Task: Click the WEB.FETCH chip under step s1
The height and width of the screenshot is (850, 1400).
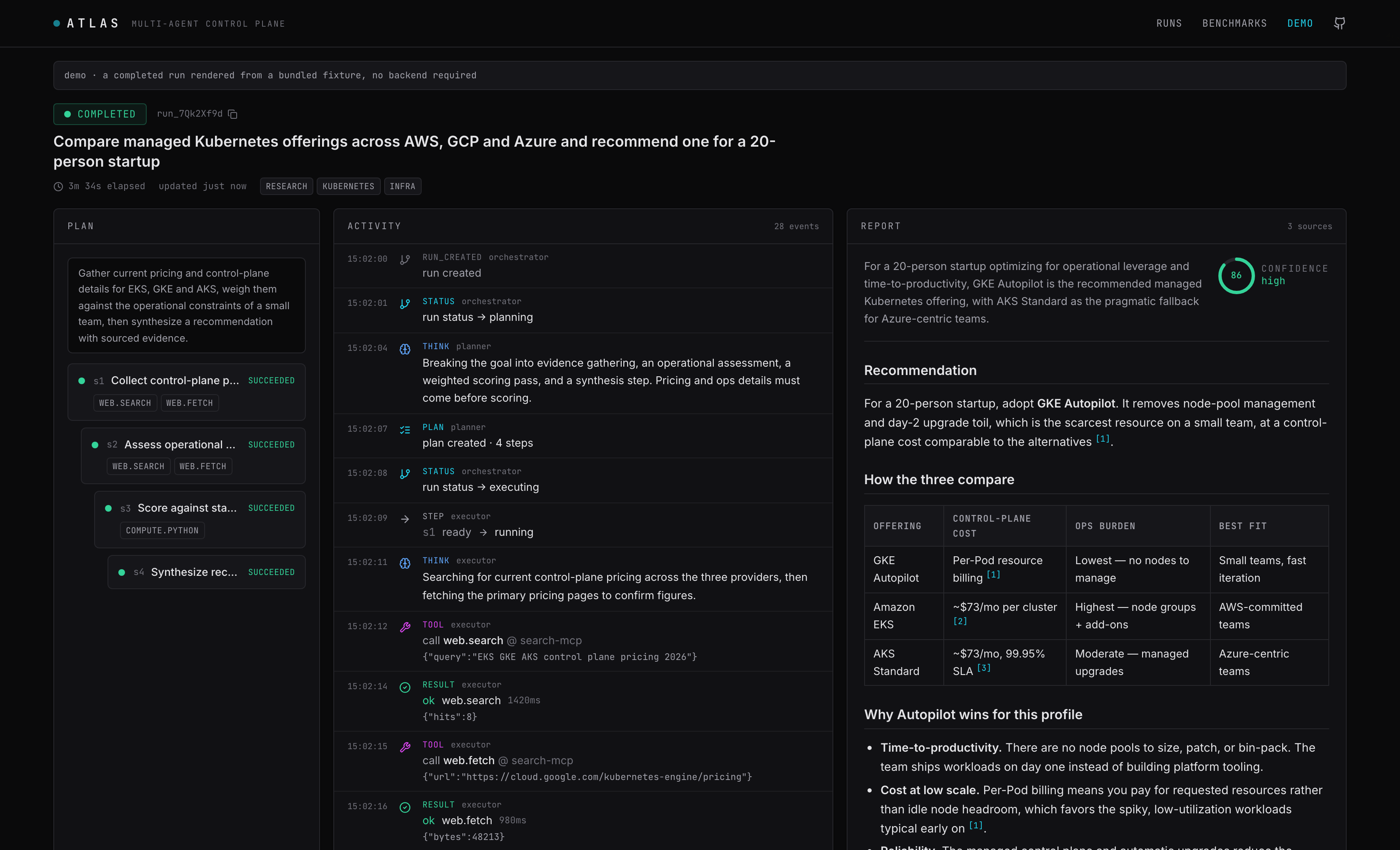Action: [189, 403]
